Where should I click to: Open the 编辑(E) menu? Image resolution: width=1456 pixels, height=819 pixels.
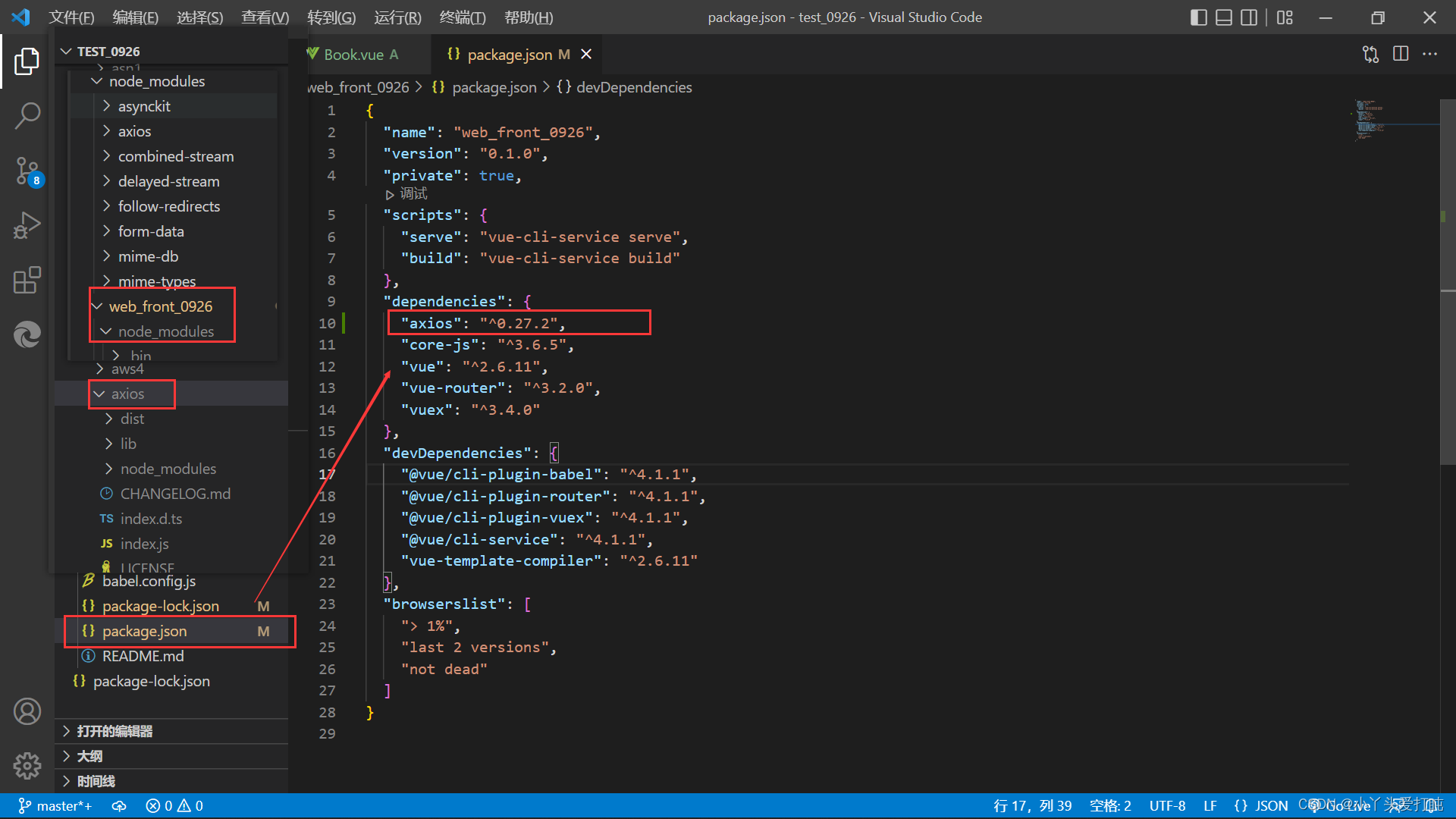(x=136, y=17)
